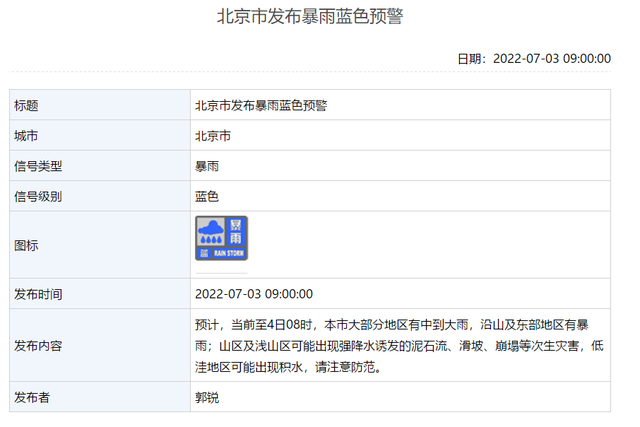
Task: Select the 标题 row label
Action: (26, 106)
